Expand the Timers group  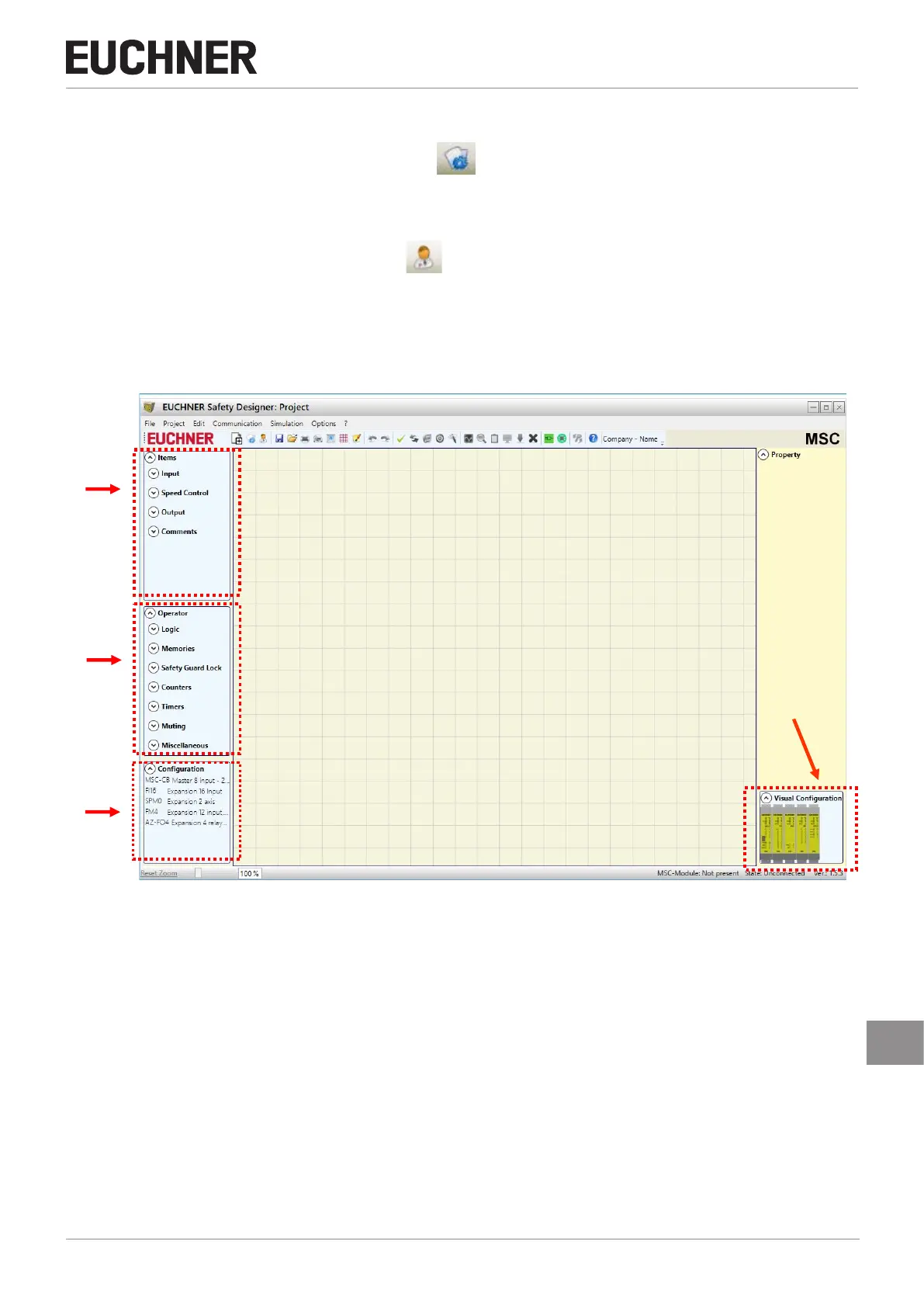154,707
